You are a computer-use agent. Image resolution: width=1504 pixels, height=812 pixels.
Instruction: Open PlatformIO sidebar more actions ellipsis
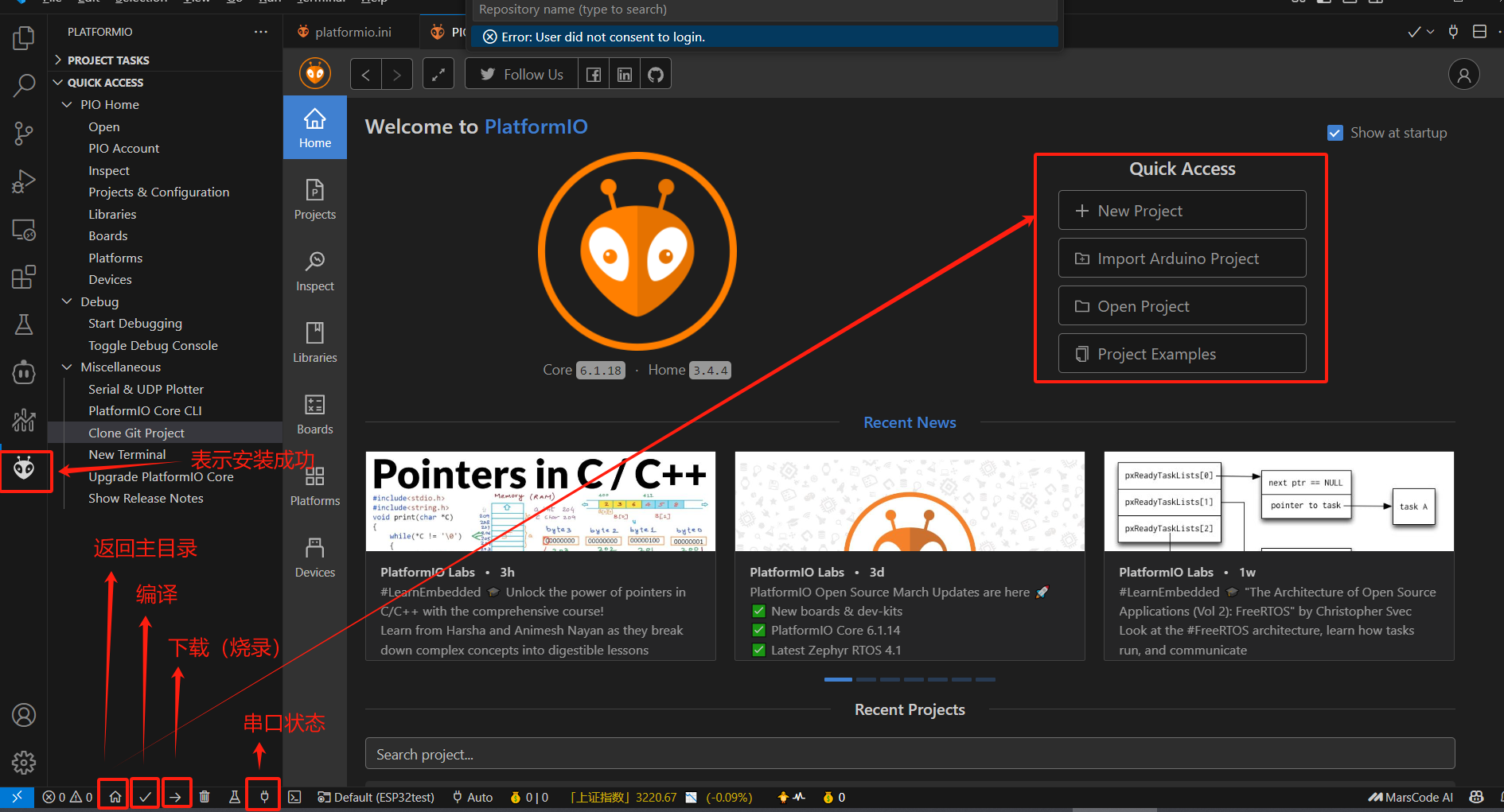point(261,32)
